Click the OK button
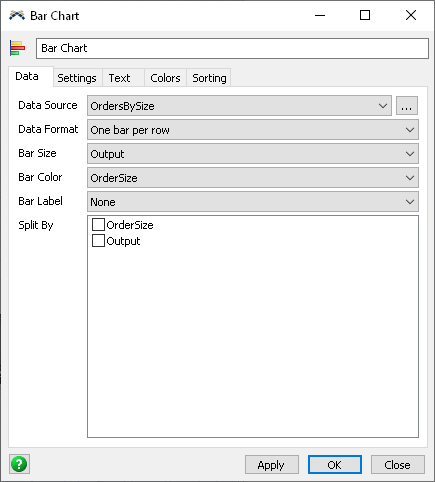 coord(335,464)
